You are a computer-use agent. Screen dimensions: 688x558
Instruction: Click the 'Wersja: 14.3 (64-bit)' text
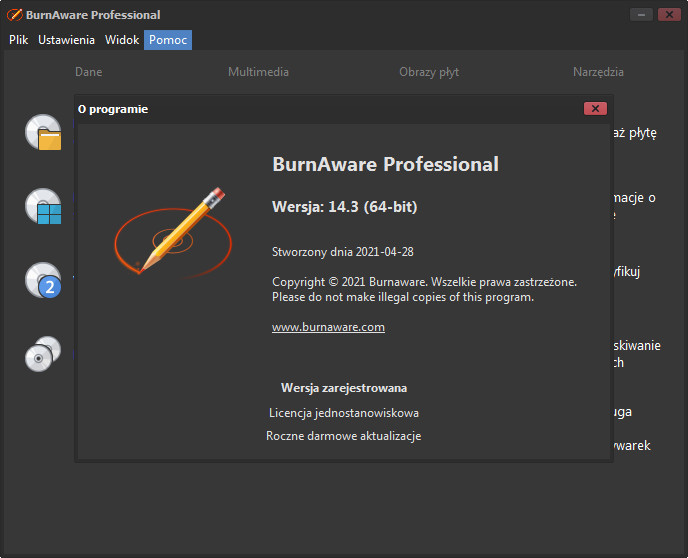coord(344,207)
